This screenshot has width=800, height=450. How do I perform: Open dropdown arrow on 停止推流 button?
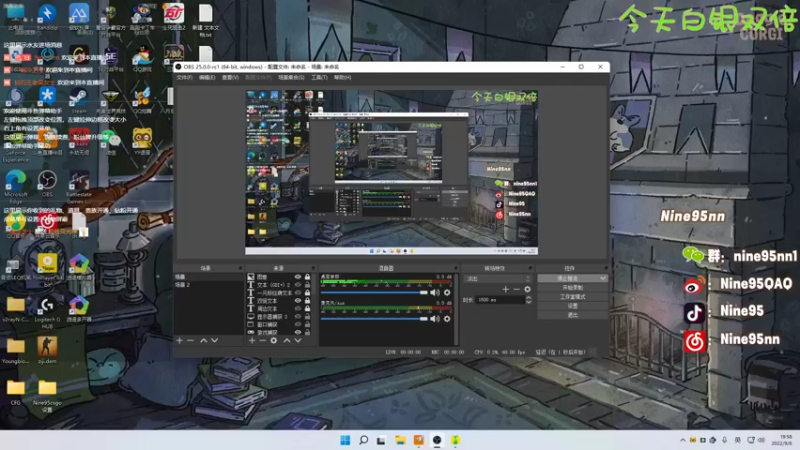click(x=603, y=278)
